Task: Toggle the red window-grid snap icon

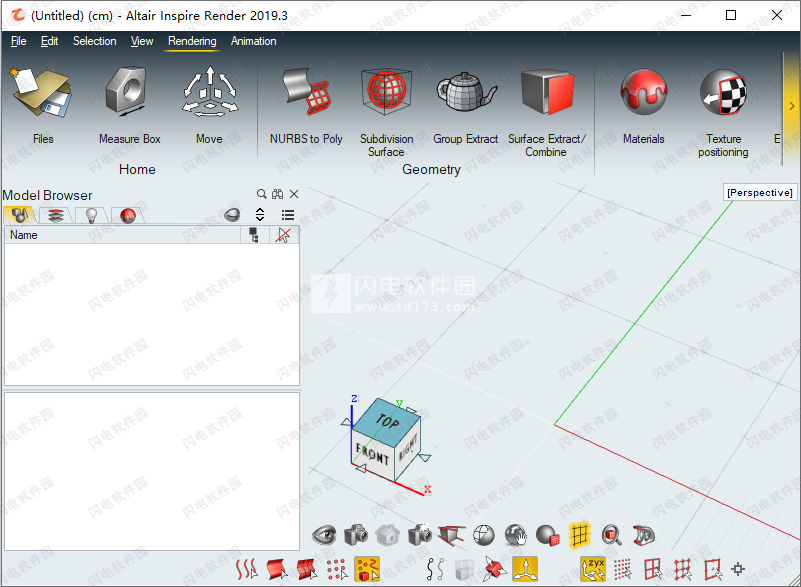Action: pyautogui.click(x=652, y=569)
